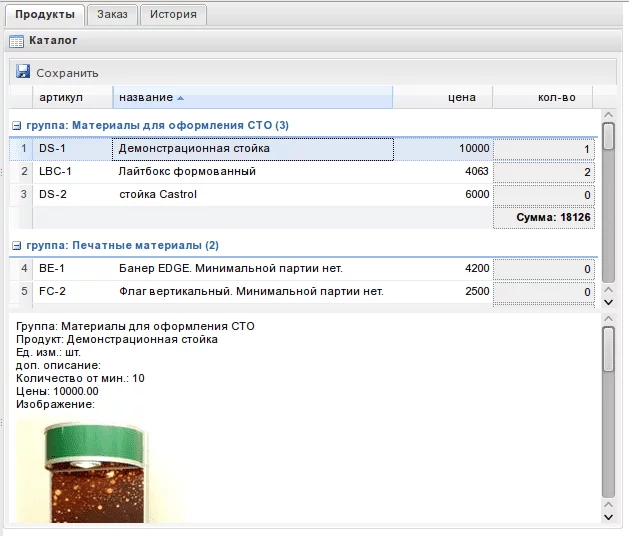Sort by цена column header
The width and height of the screenshot is (629, 536).
pos(442,97)
